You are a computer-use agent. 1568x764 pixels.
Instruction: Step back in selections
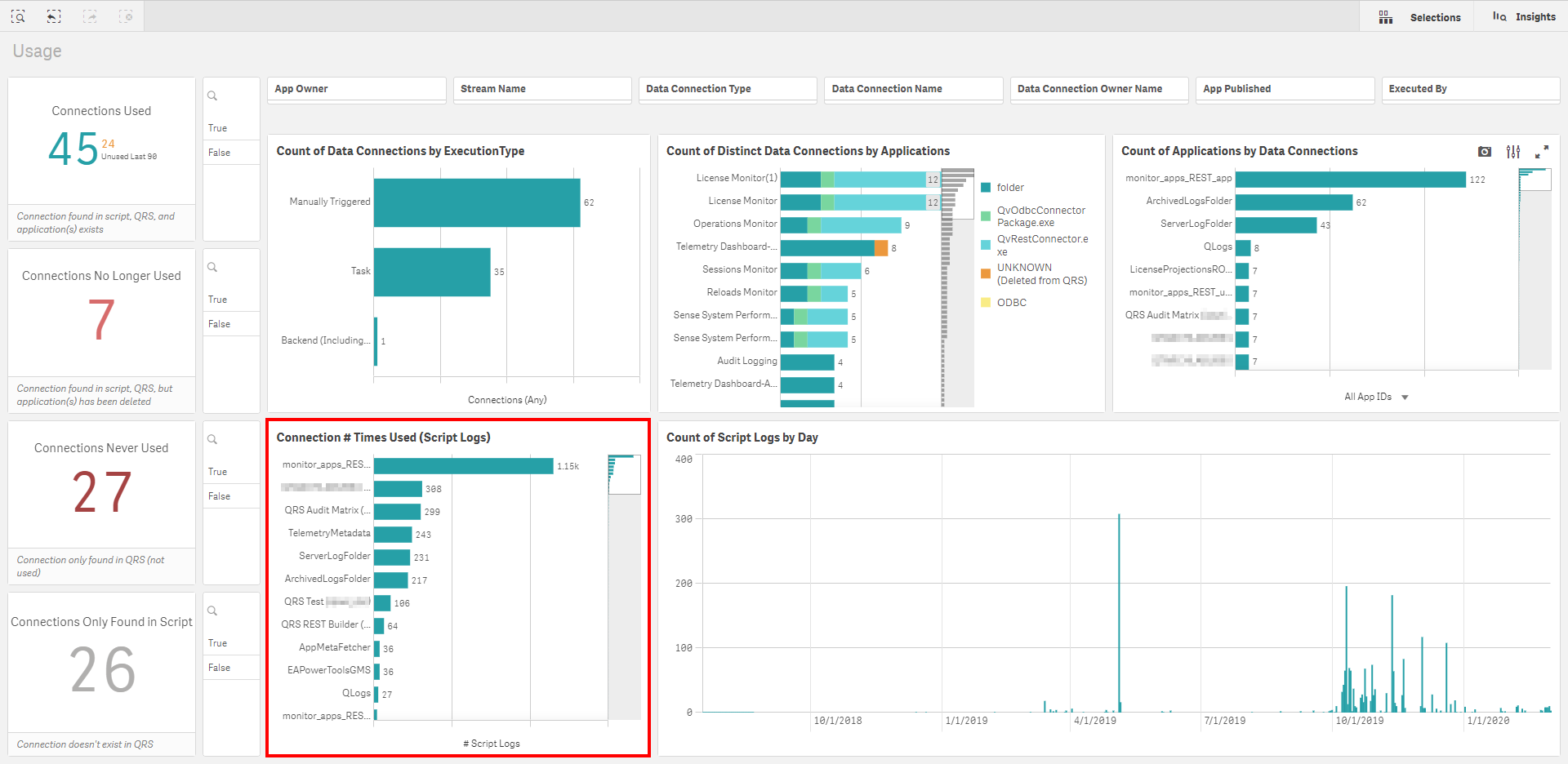[x=54, y=16]
